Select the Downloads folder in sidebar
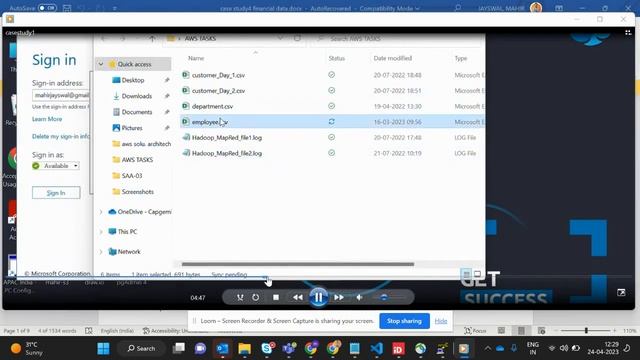Viewport: 640px width, 360px height. pyautogui.click(x=137, y=96)
